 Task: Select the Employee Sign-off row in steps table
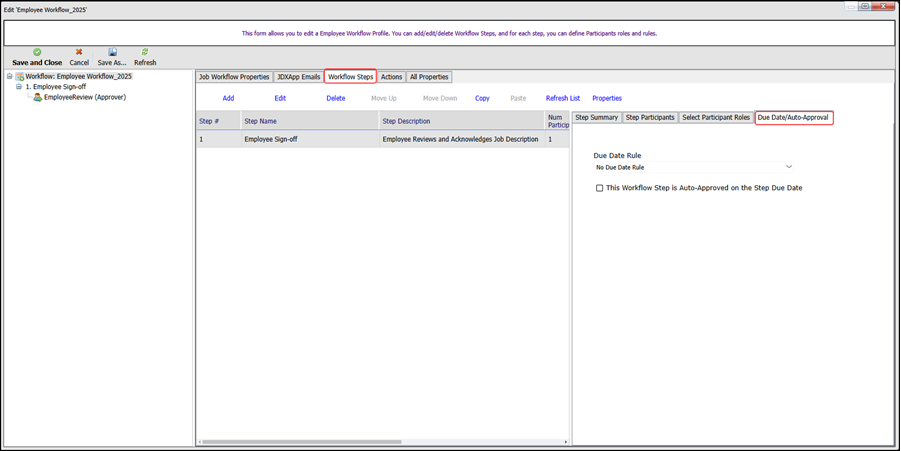[310, 140]
